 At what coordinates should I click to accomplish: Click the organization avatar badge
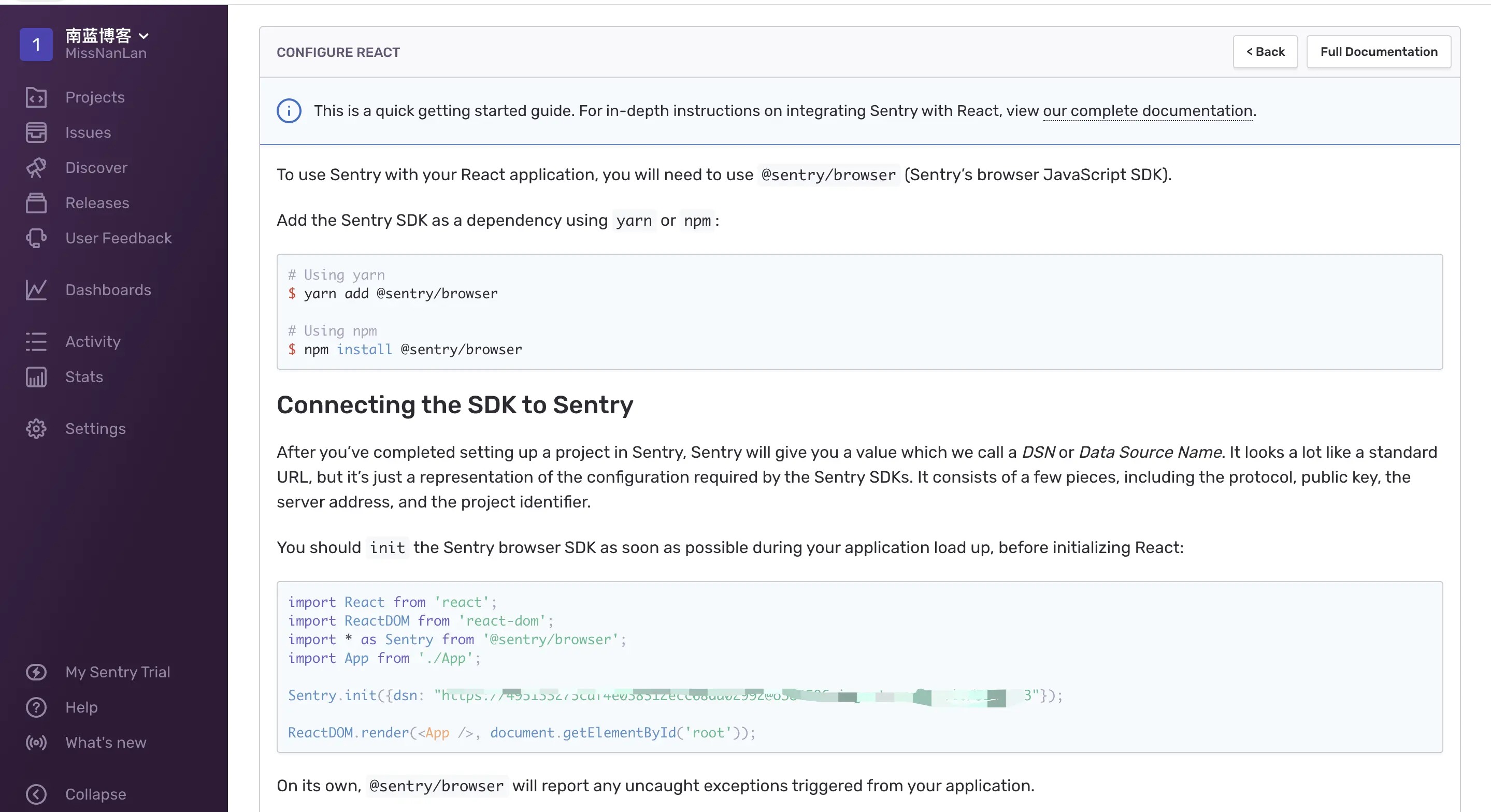[36, 45]
